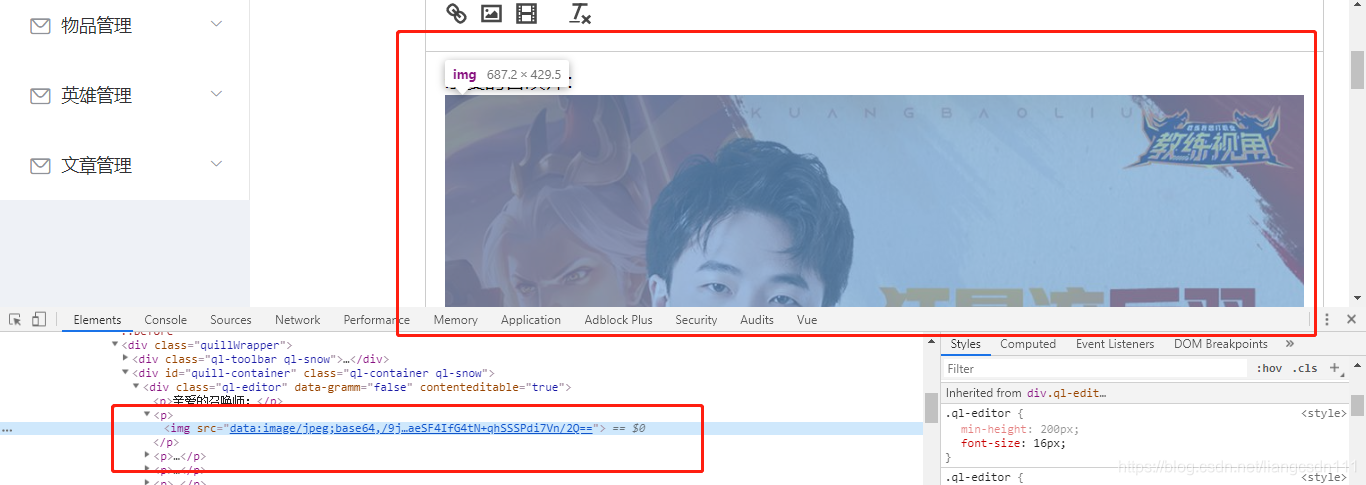Click the insert video icon in editor toolbar

tap(526, 13)
